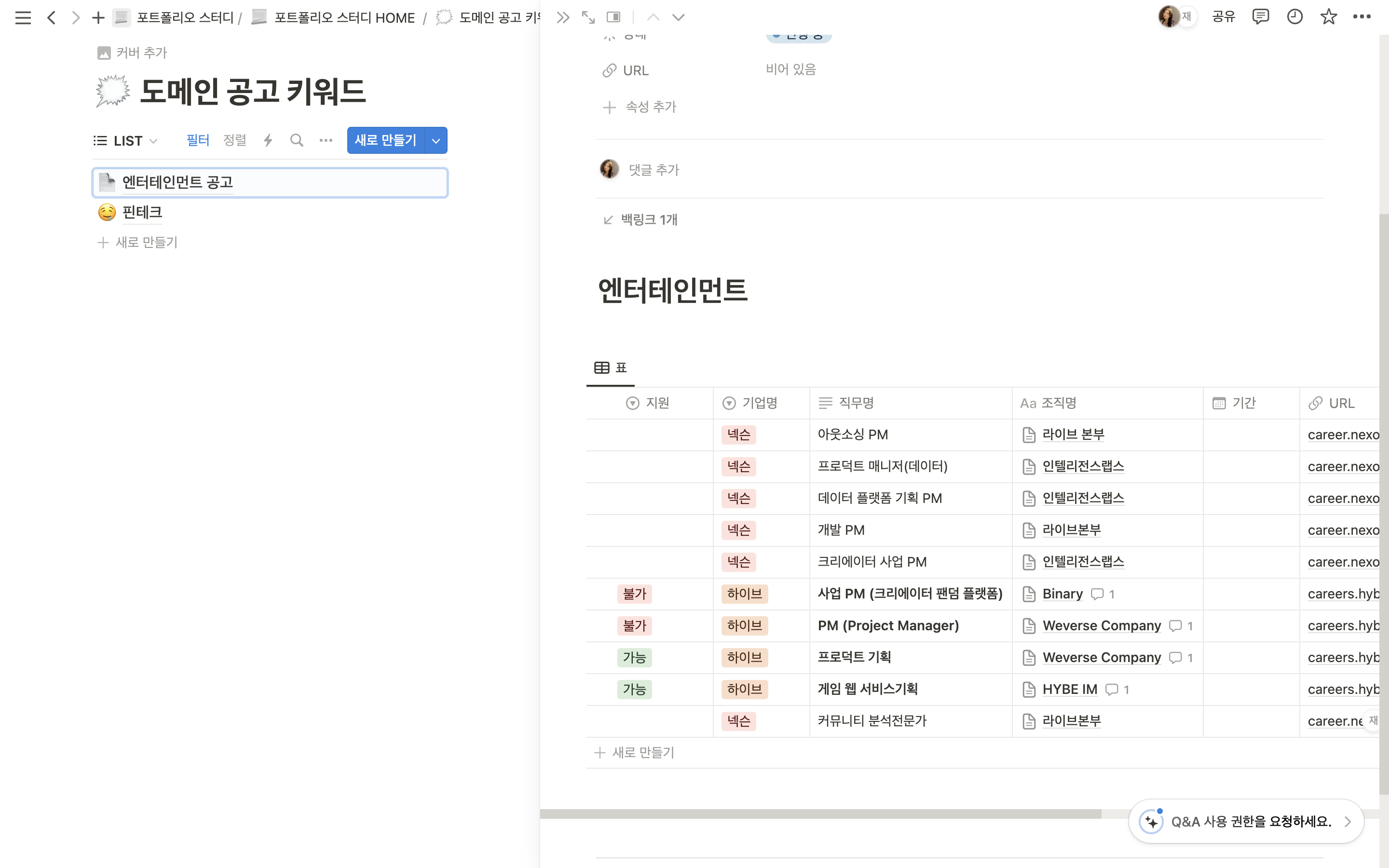Select the 표 table view tab
Screen dimensions: 1389x868
tap(611, 368)
